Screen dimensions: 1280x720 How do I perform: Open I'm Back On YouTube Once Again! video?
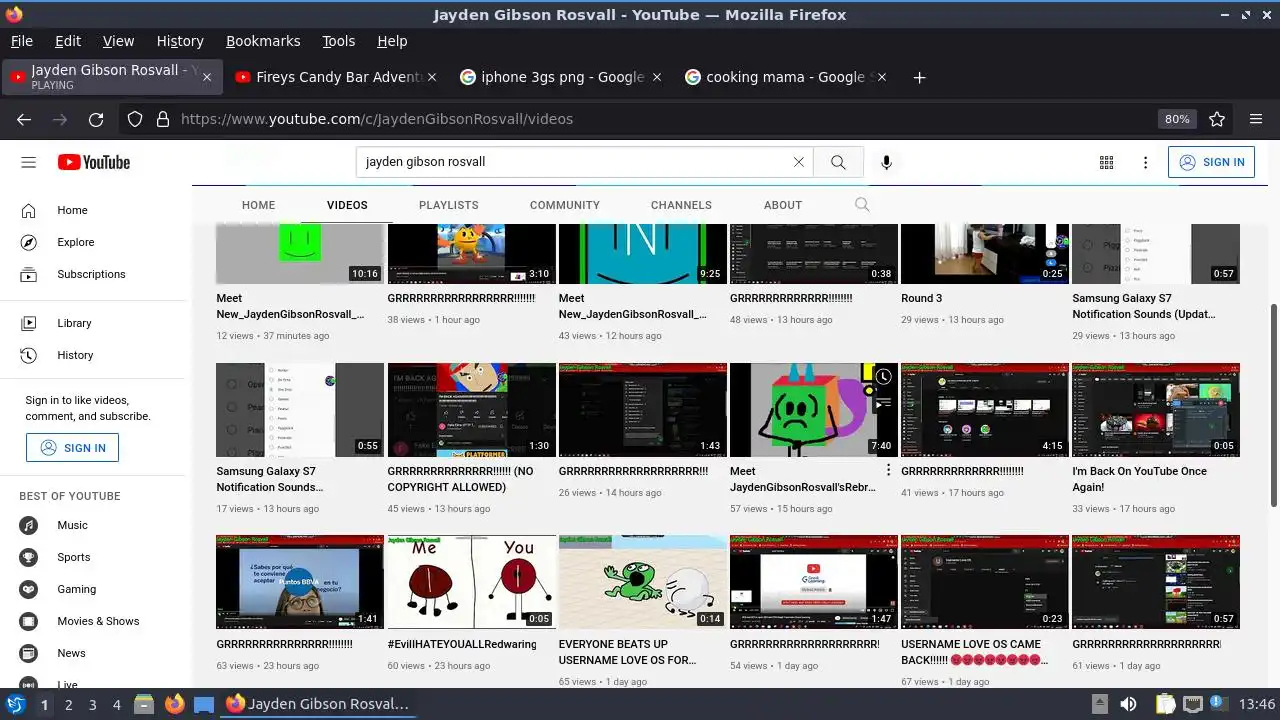[x=1140, y=479]
